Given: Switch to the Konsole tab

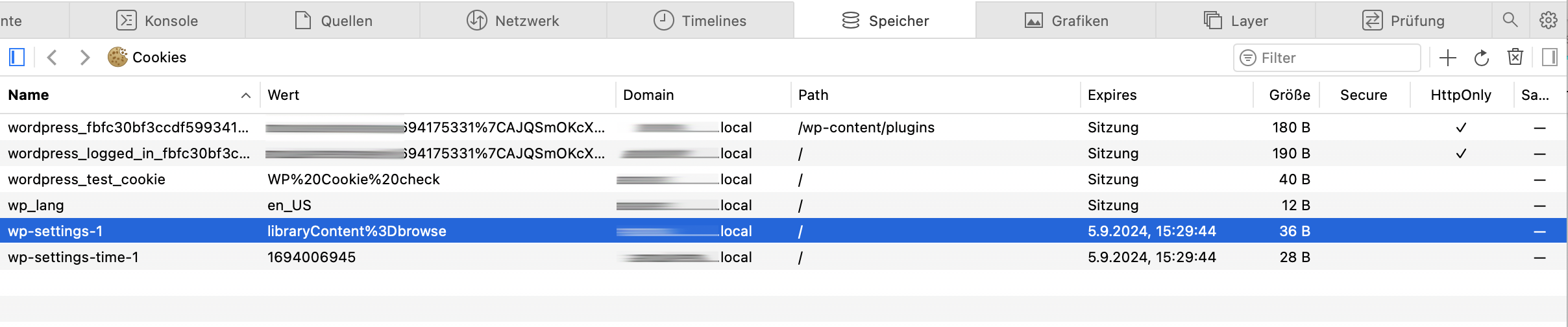Looking at the screenshot, I should 157,21.
